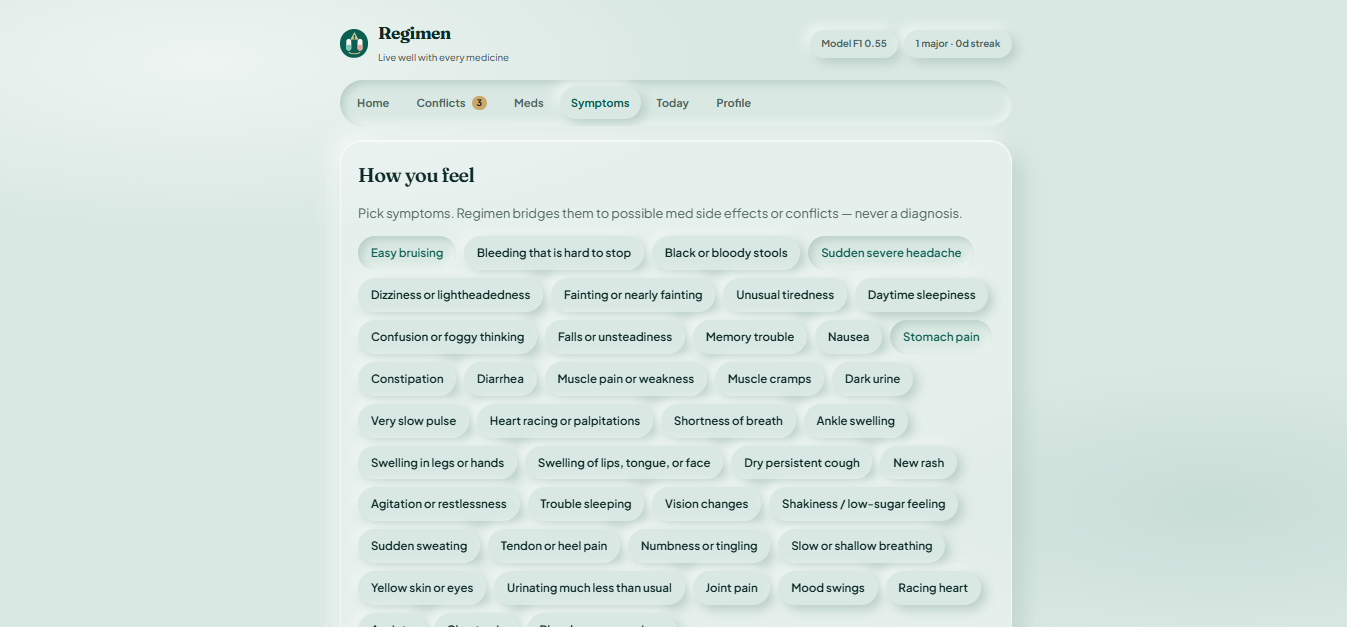Open the Home tab
Image resolution: width=1347 pixels, height=627 pixels.
point(373,103)
